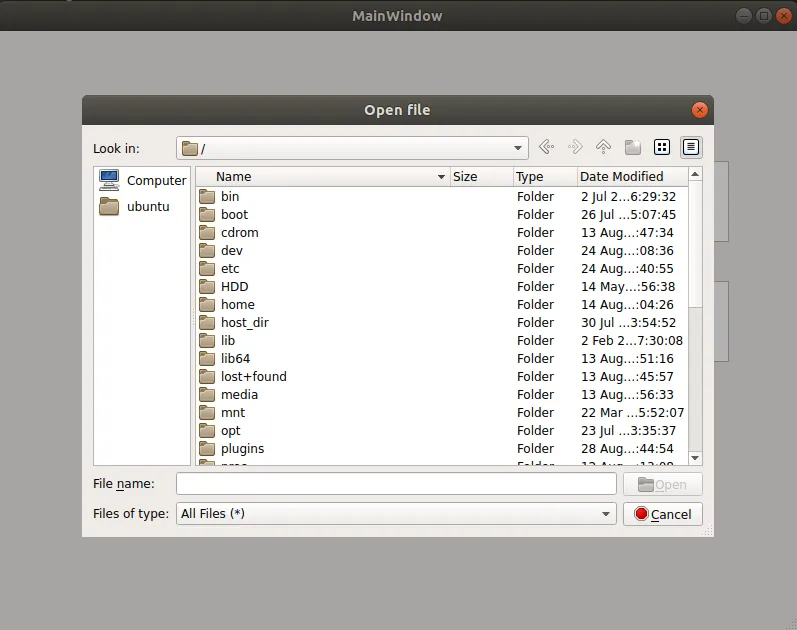Go back using the left arrow icon
The height and width of the screenshot is (630, 797).
[x=546, y=147]
